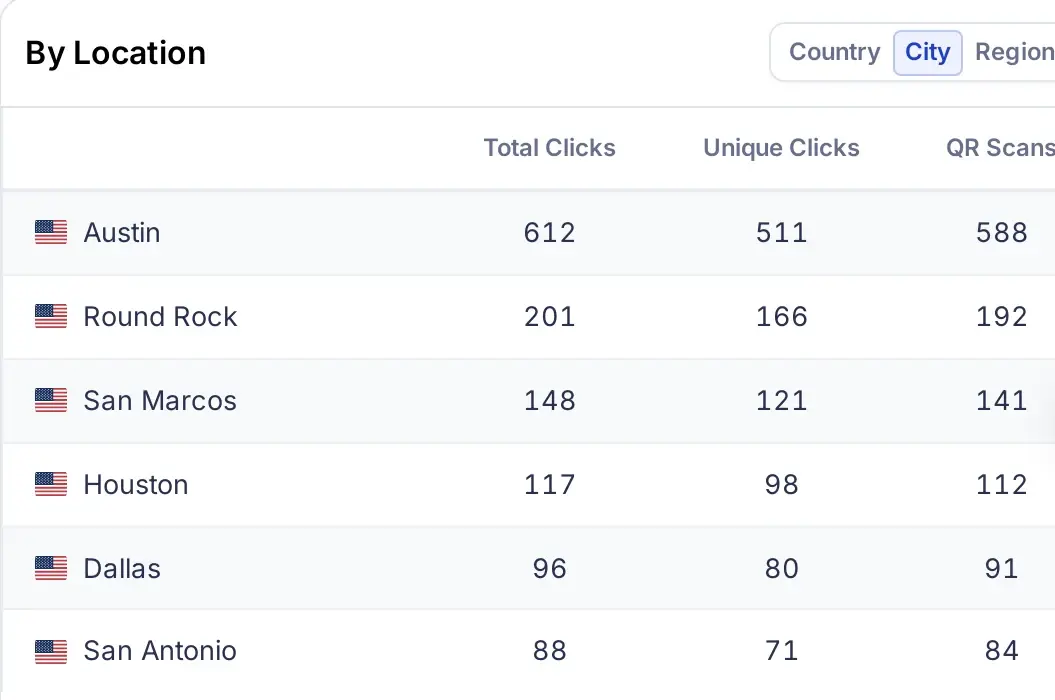Click San Marcos QR scans value 141
The height and width of the screenshot is (700, 1055).
(x=1002, y=401)
